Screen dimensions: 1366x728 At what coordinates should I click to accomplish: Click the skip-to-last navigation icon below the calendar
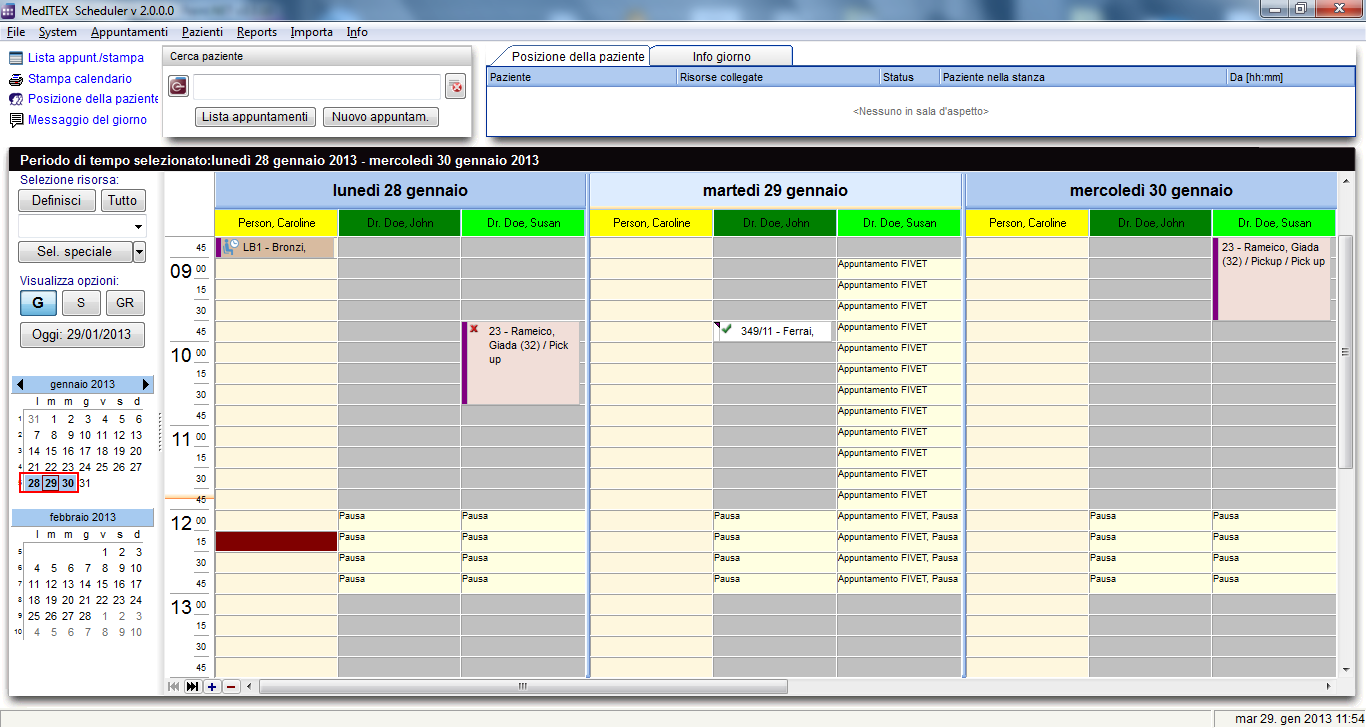pos(193,687)
